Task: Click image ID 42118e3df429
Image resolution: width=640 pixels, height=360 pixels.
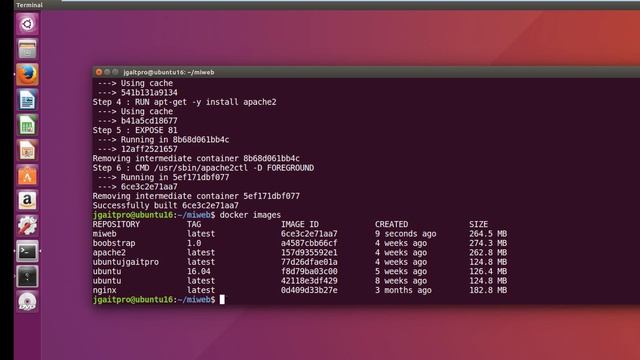Action: pyautogui.click(x=309, y=281)
